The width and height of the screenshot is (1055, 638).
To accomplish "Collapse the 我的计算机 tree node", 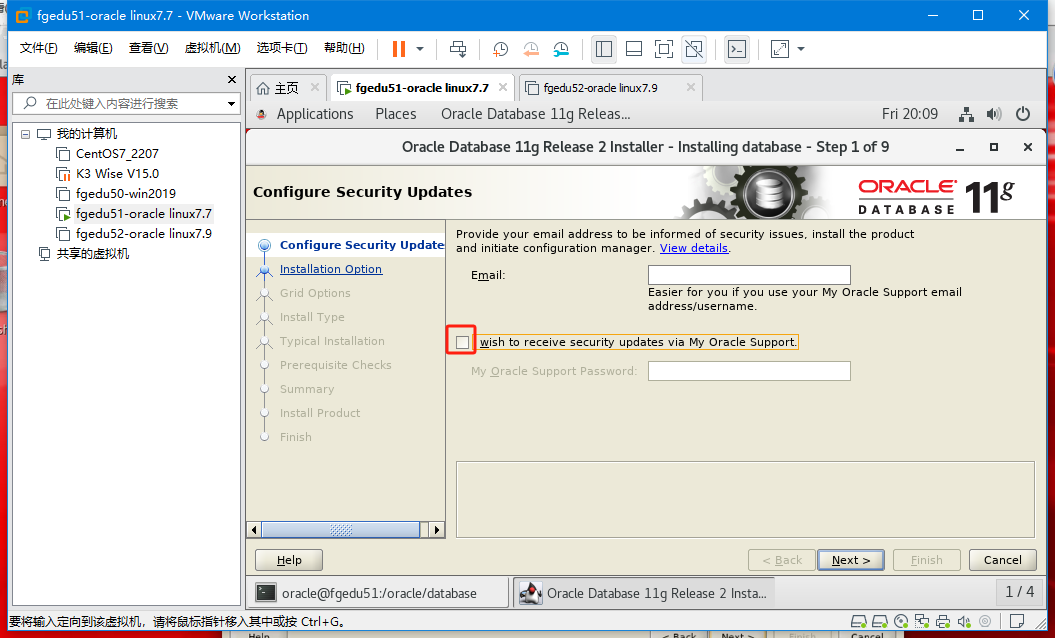I will (x=26, y=134).
